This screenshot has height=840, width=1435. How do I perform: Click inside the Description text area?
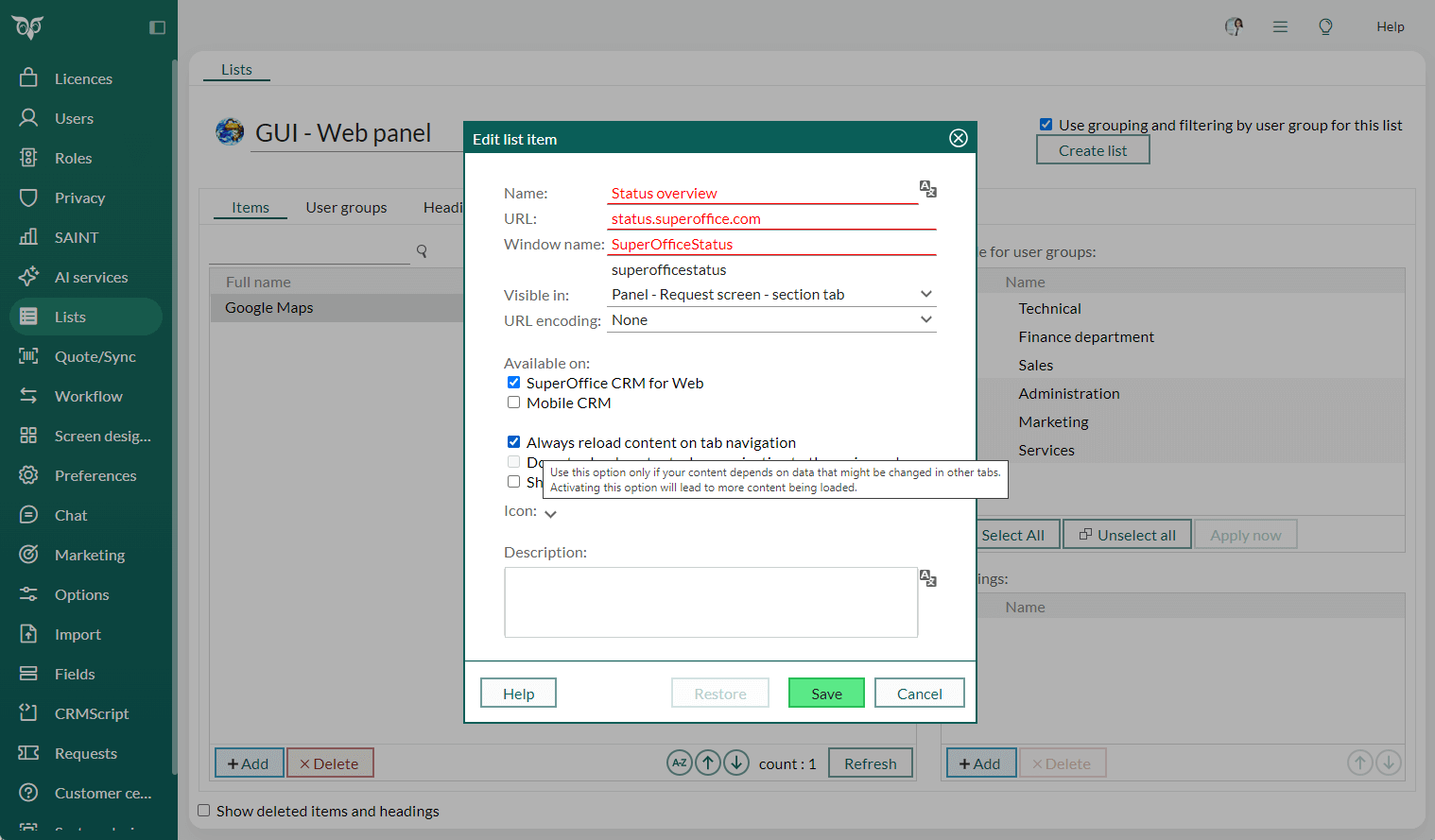710,602
